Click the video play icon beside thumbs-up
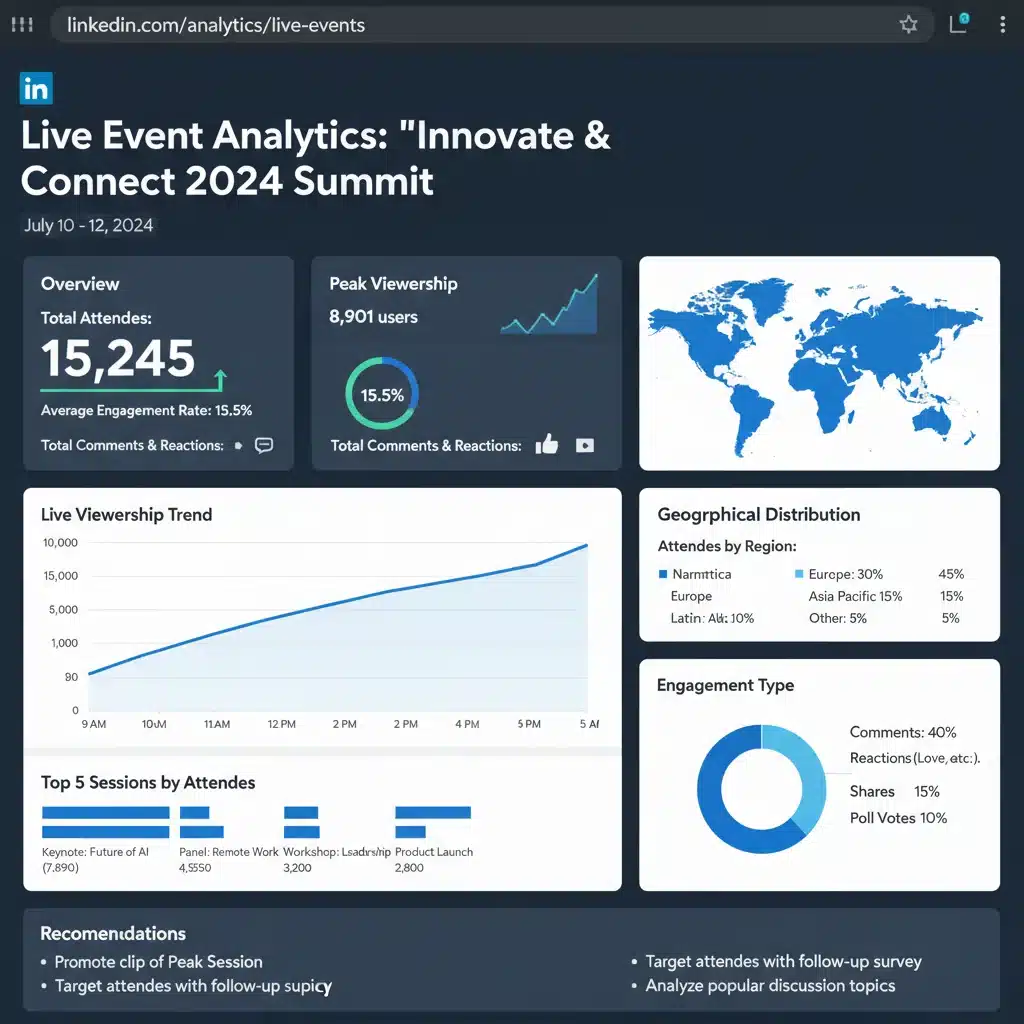Image resolution: width=1024 pixels, height=1024 pixels. pos(584,445)
